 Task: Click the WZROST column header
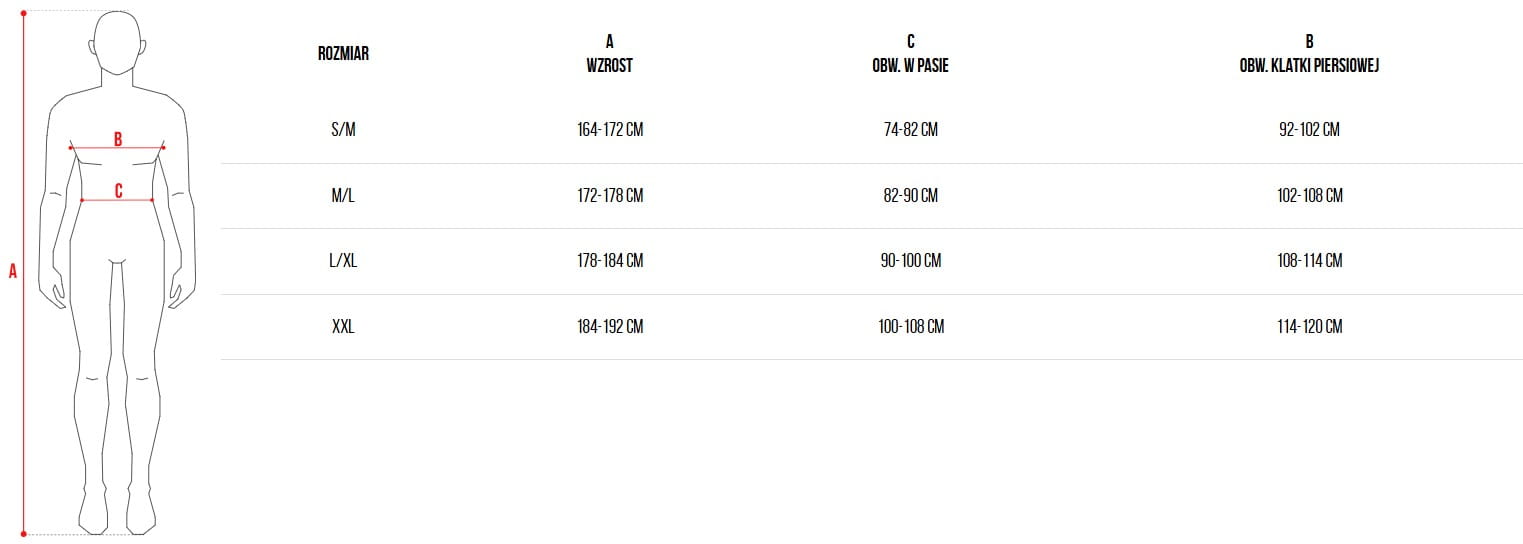(609, 66)
